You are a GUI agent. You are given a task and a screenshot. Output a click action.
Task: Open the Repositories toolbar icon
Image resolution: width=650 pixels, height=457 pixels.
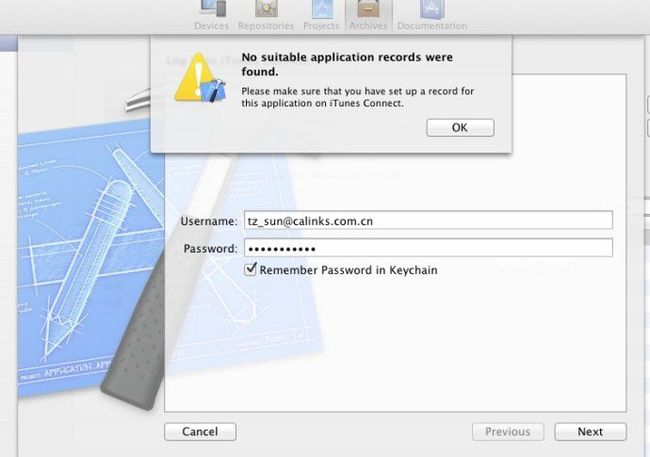(x=266, y=8)
